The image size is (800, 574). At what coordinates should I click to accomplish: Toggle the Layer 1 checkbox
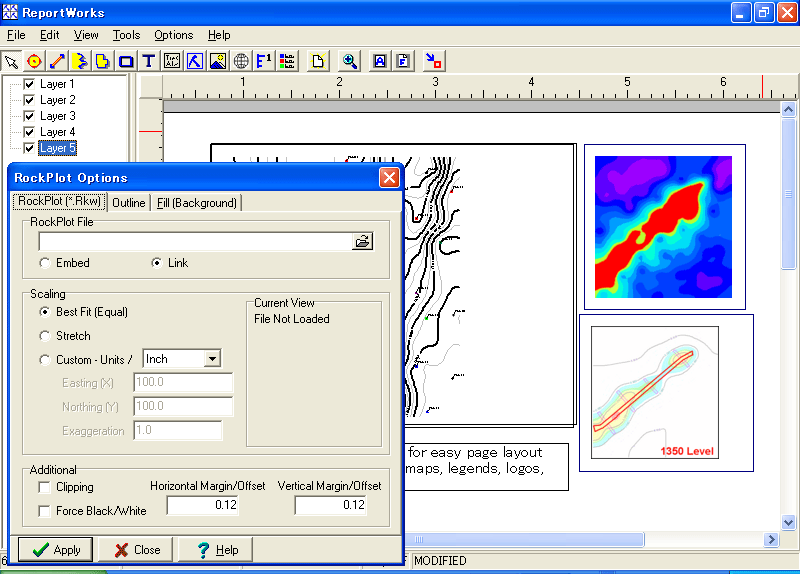29,84
